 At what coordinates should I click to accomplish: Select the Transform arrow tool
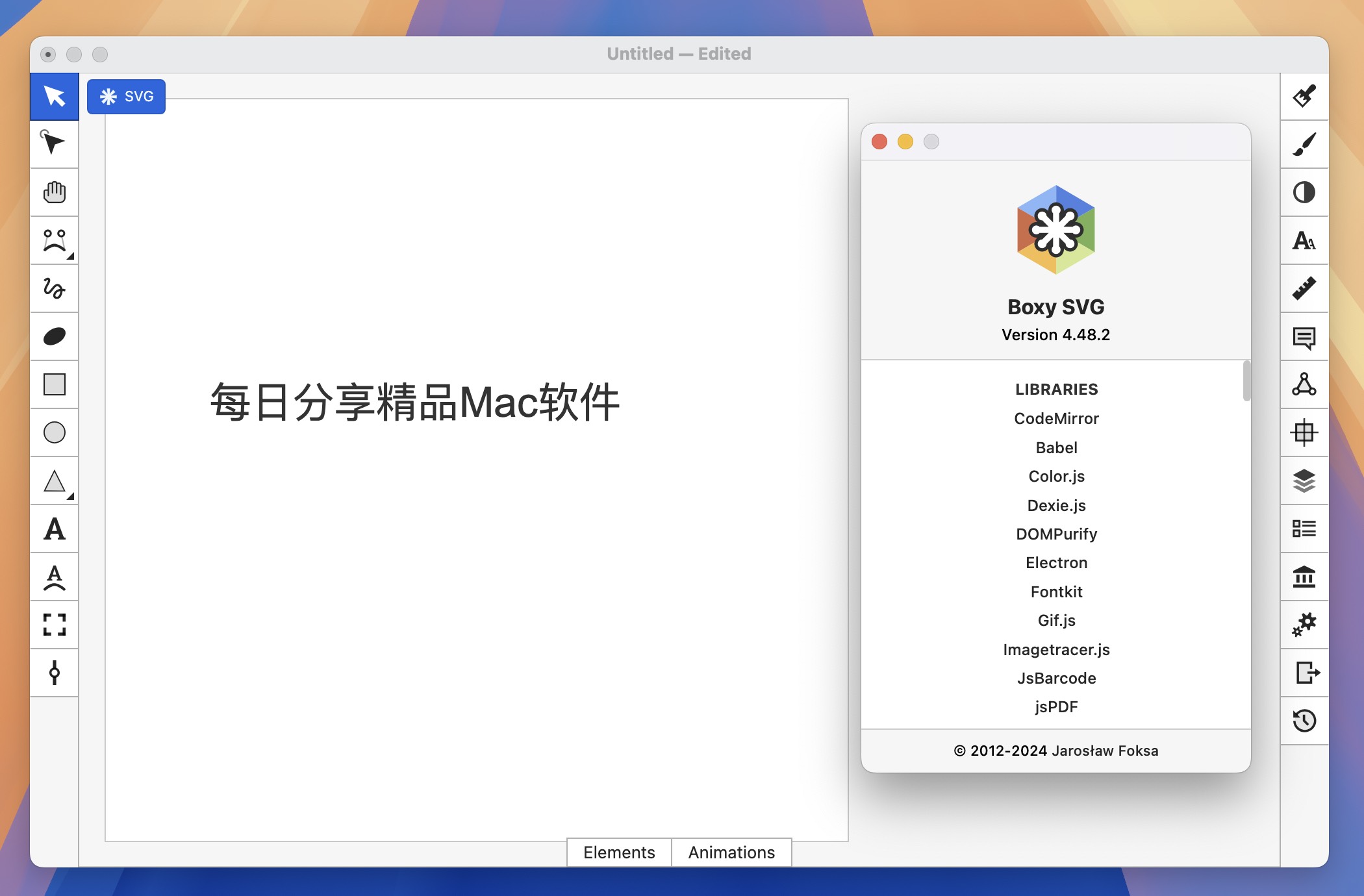[55, 97]
